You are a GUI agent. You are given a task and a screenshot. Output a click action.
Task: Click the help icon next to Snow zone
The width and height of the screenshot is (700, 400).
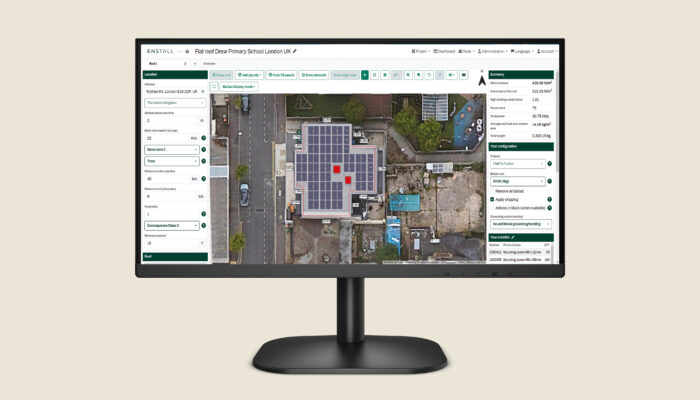(x=203, y=149)
